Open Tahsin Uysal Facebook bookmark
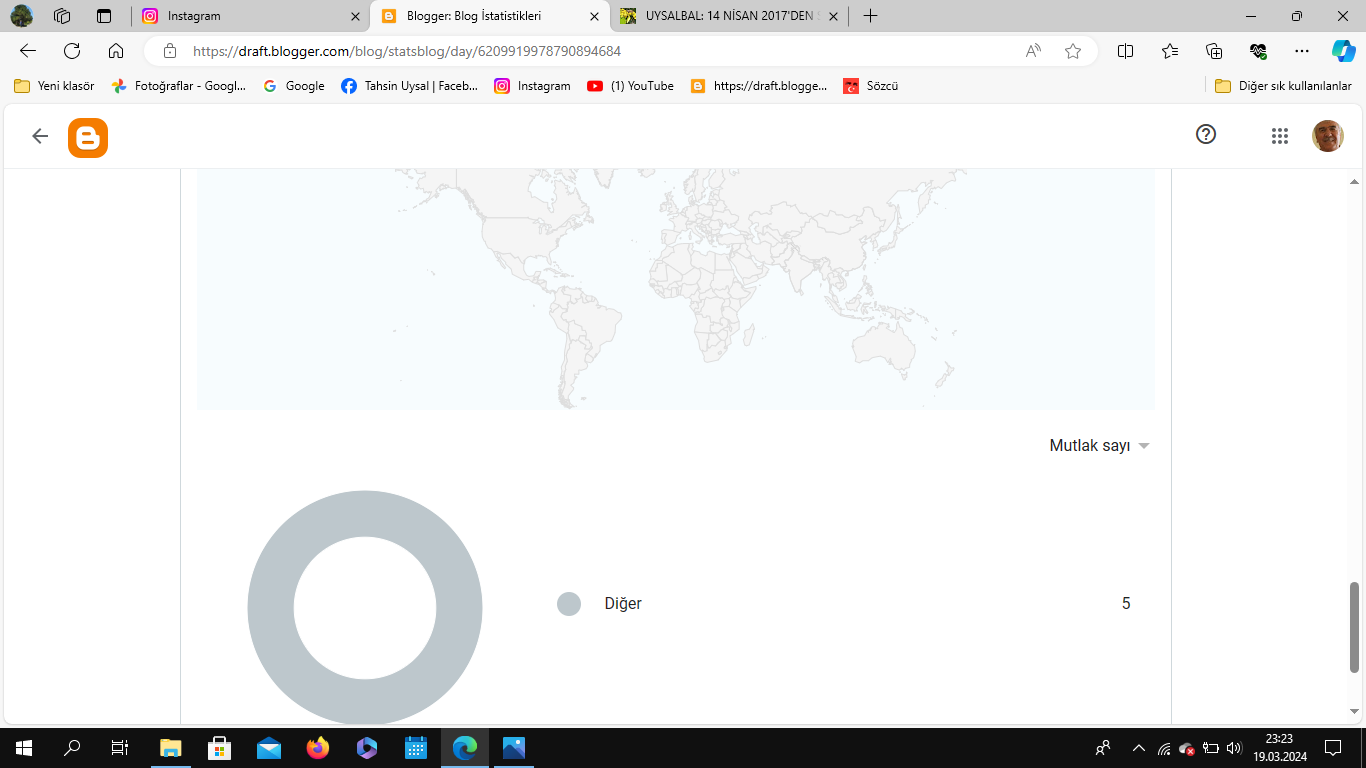 point(410,86)
